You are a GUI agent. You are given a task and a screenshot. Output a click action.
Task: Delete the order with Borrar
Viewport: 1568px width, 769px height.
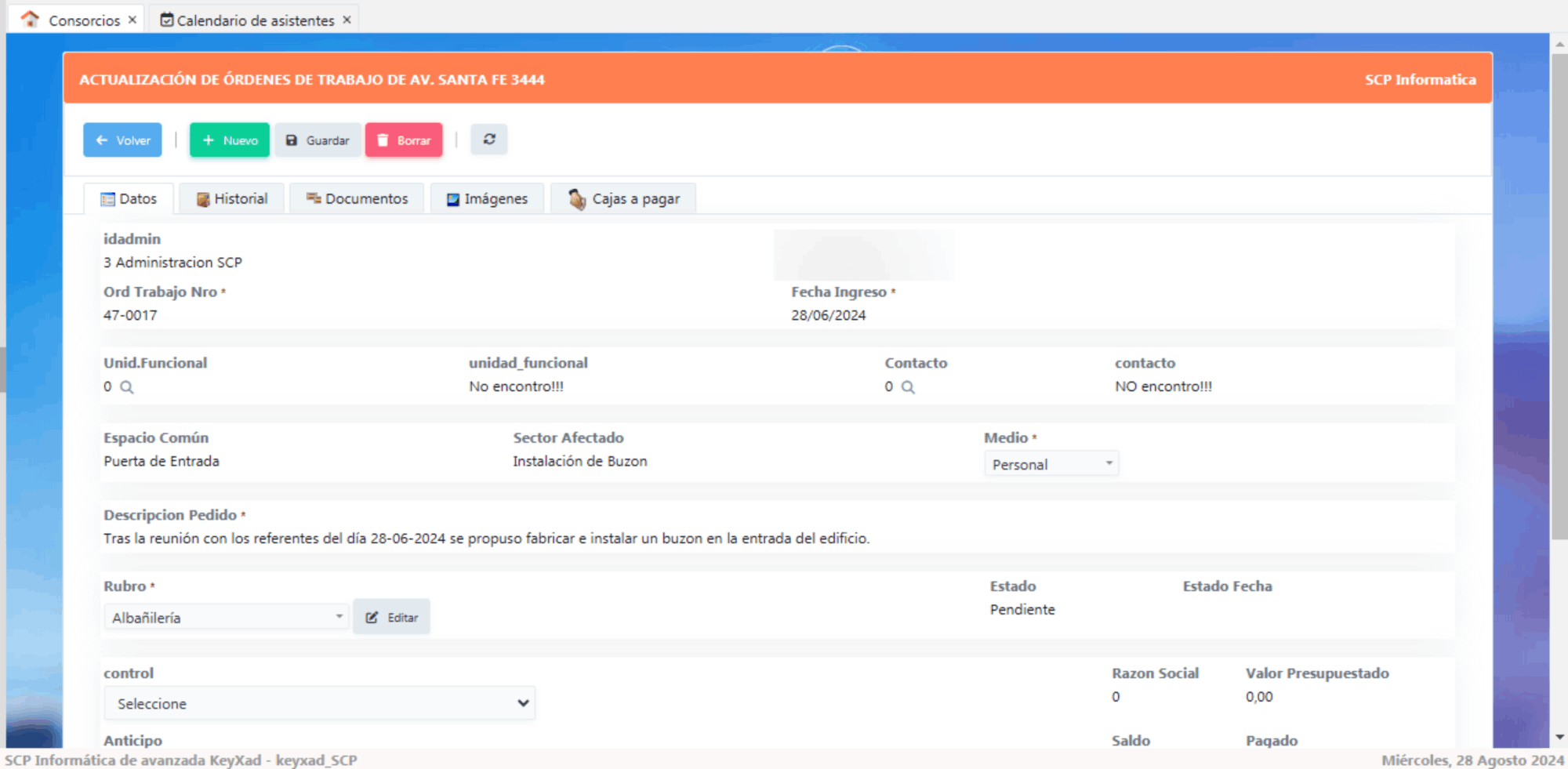(404, 140)
